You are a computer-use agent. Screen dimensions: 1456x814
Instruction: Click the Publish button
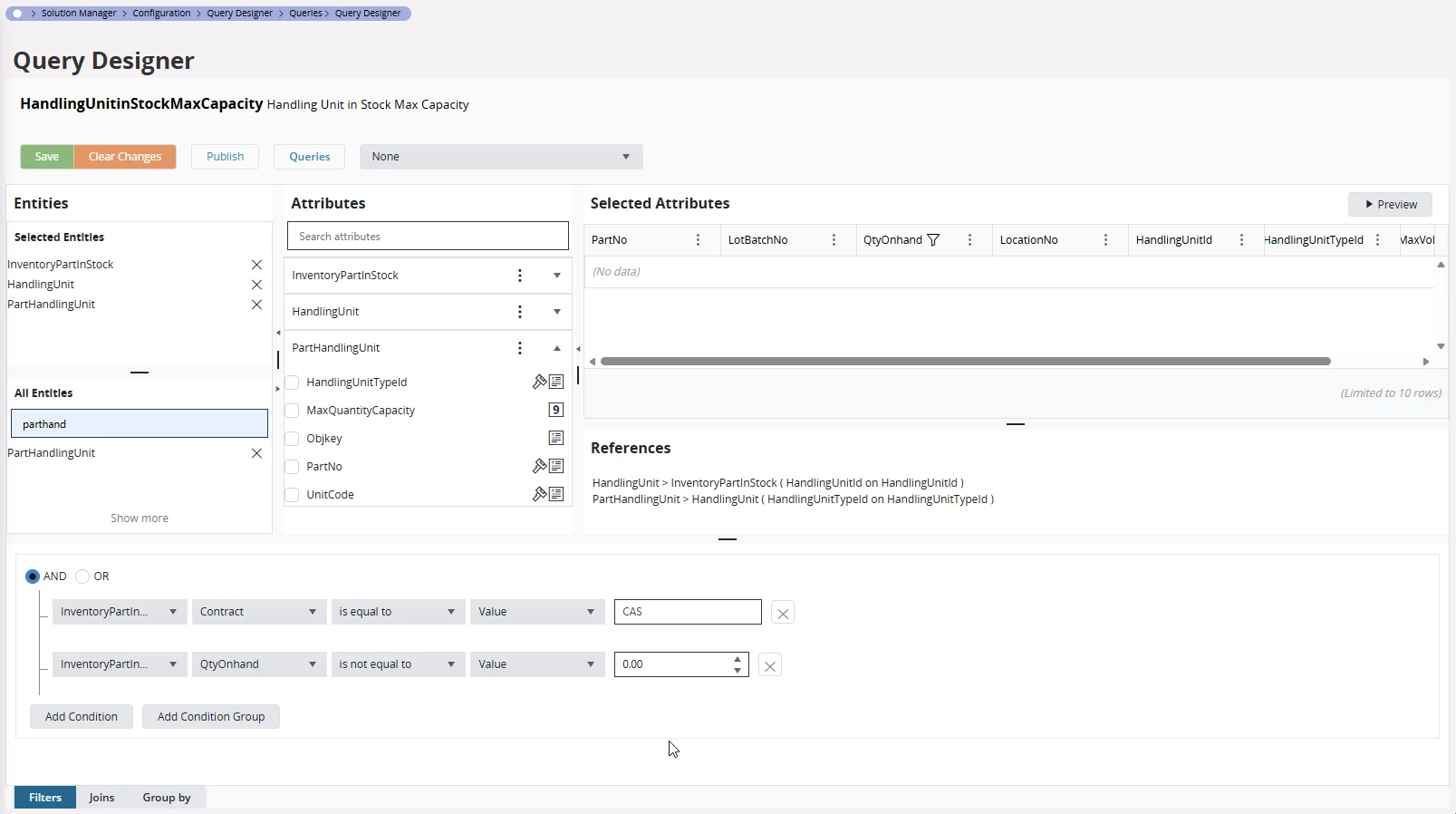(225, 157)
